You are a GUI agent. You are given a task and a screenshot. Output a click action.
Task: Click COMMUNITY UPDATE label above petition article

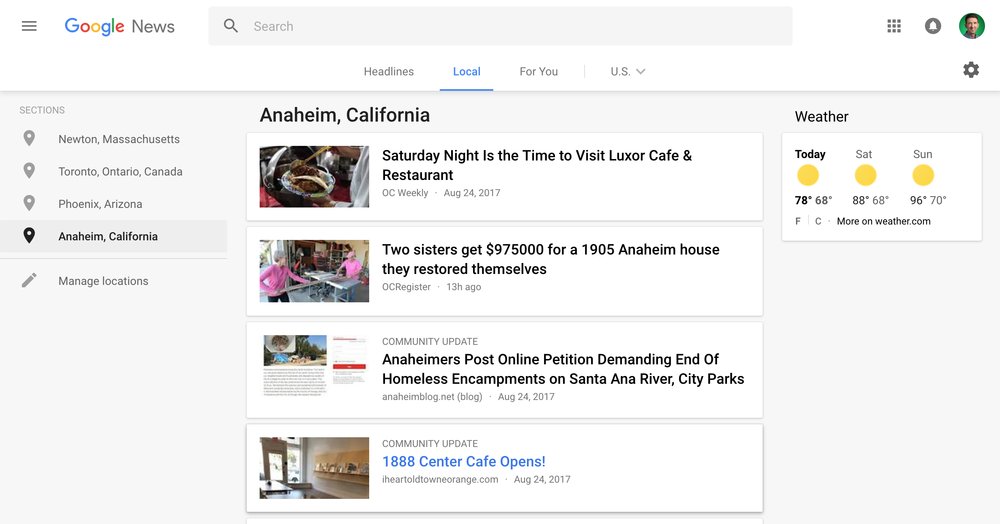pos(430,342)
